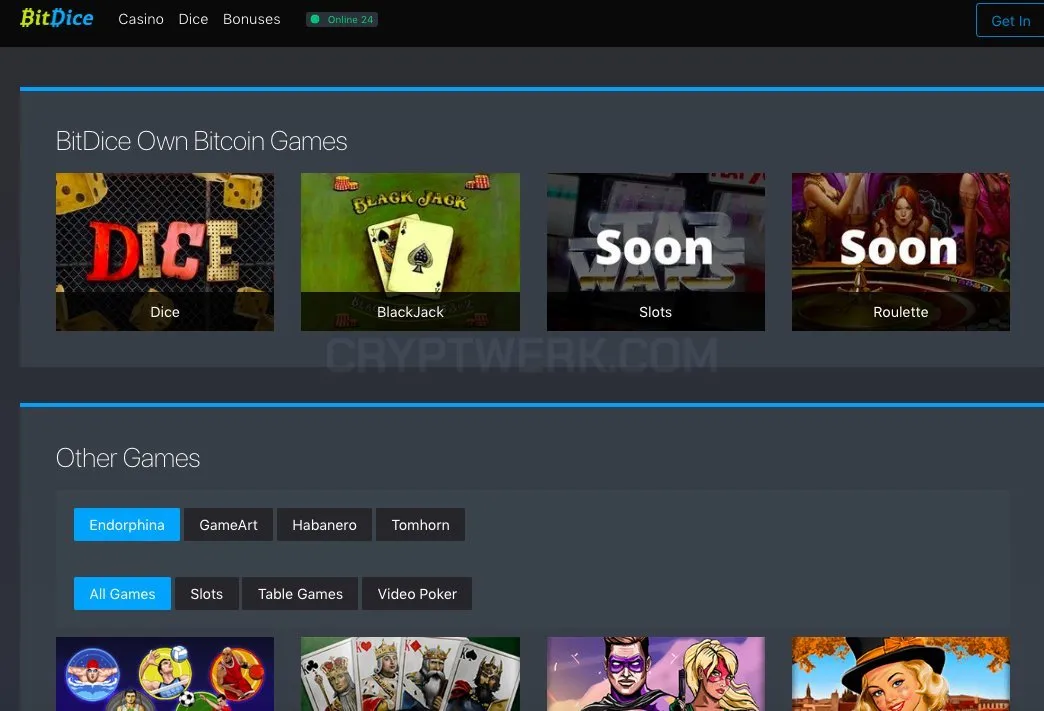
Task: Open the sports athletes game thumbnail
Action: pos(164,674)
